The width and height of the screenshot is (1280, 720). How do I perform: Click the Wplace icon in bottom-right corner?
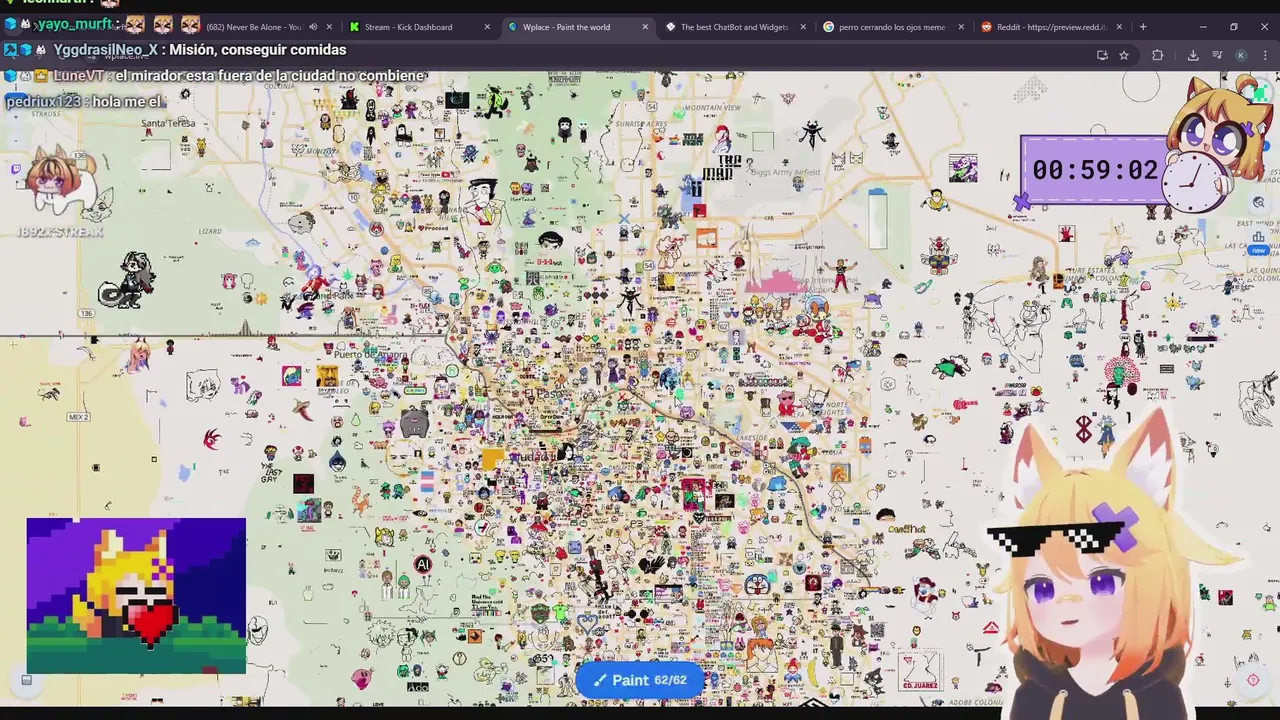(1253, 680)
